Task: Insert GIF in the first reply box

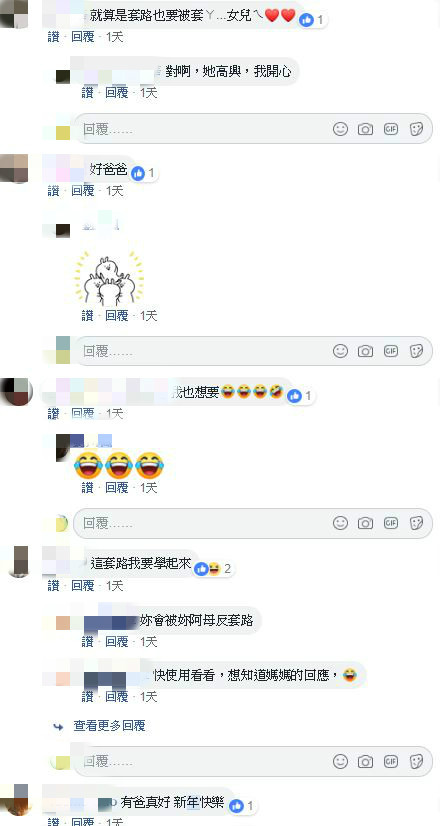Action: tap(390, 129)
